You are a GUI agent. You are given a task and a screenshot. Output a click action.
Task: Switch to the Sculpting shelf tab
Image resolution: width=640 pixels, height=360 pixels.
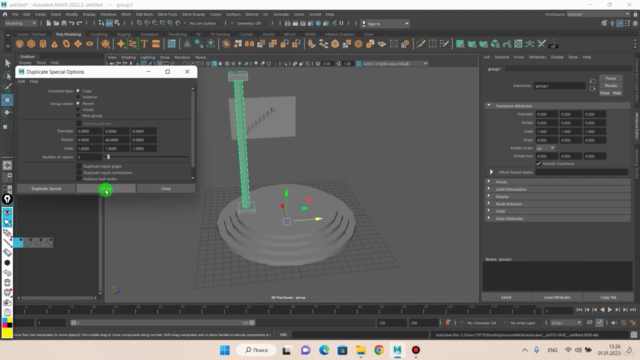point(99,34)
